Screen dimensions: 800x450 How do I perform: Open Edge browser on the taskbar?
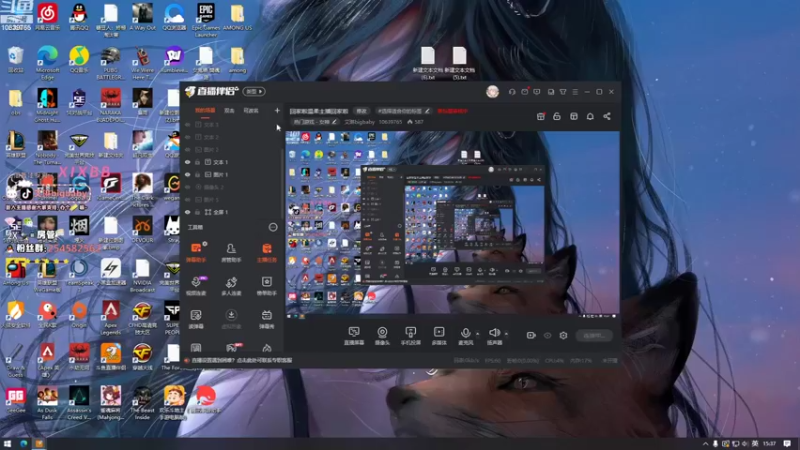(x=23, y=443)
